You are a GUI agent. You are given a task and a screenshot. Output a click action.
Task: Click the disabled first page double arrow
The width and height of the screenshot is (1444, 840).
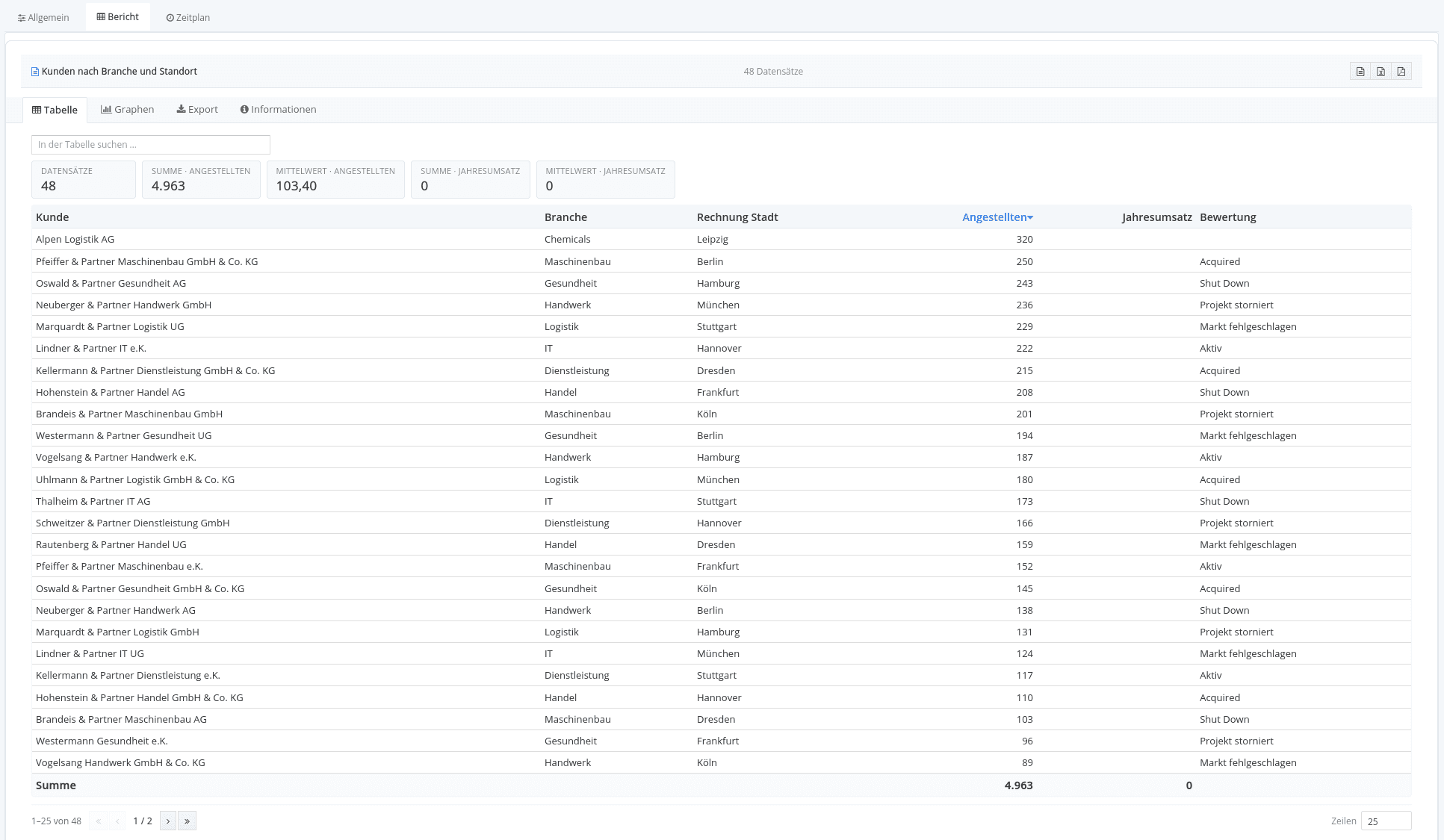(98, 821)
